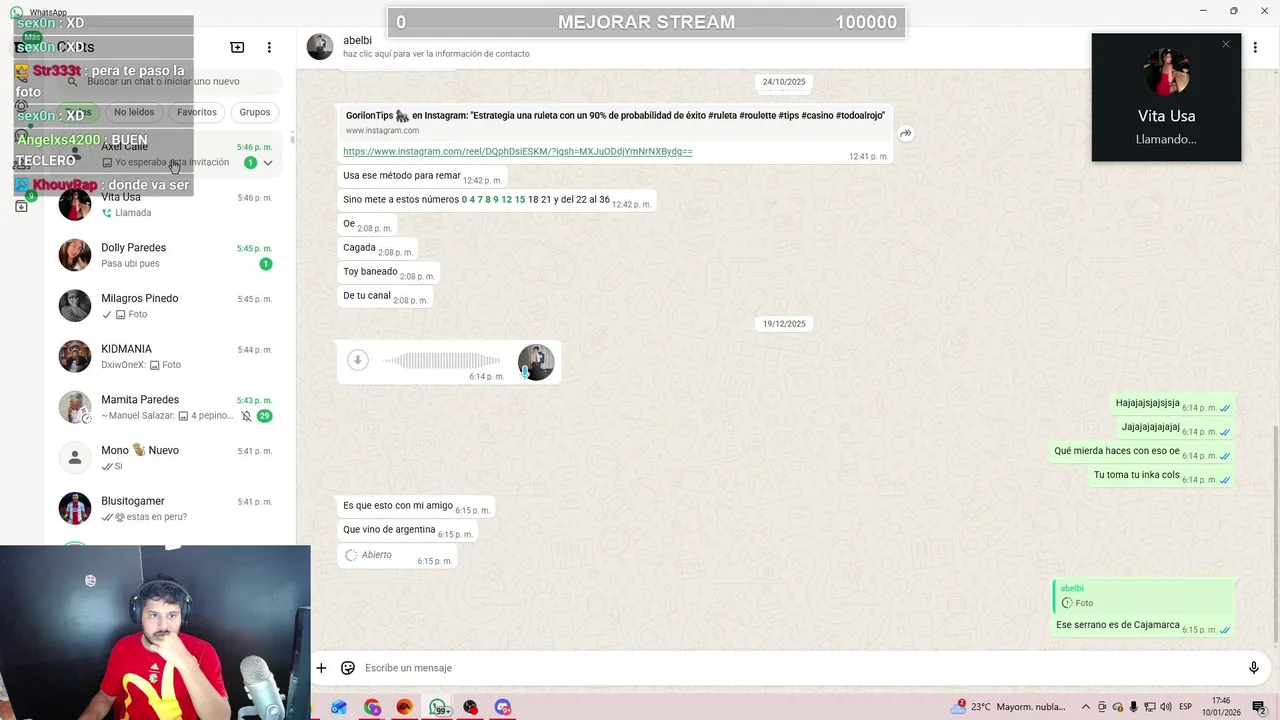Select the Grupos filter tab
The height and width of the screenshot is (720, 1280).
tap(255, 112)
